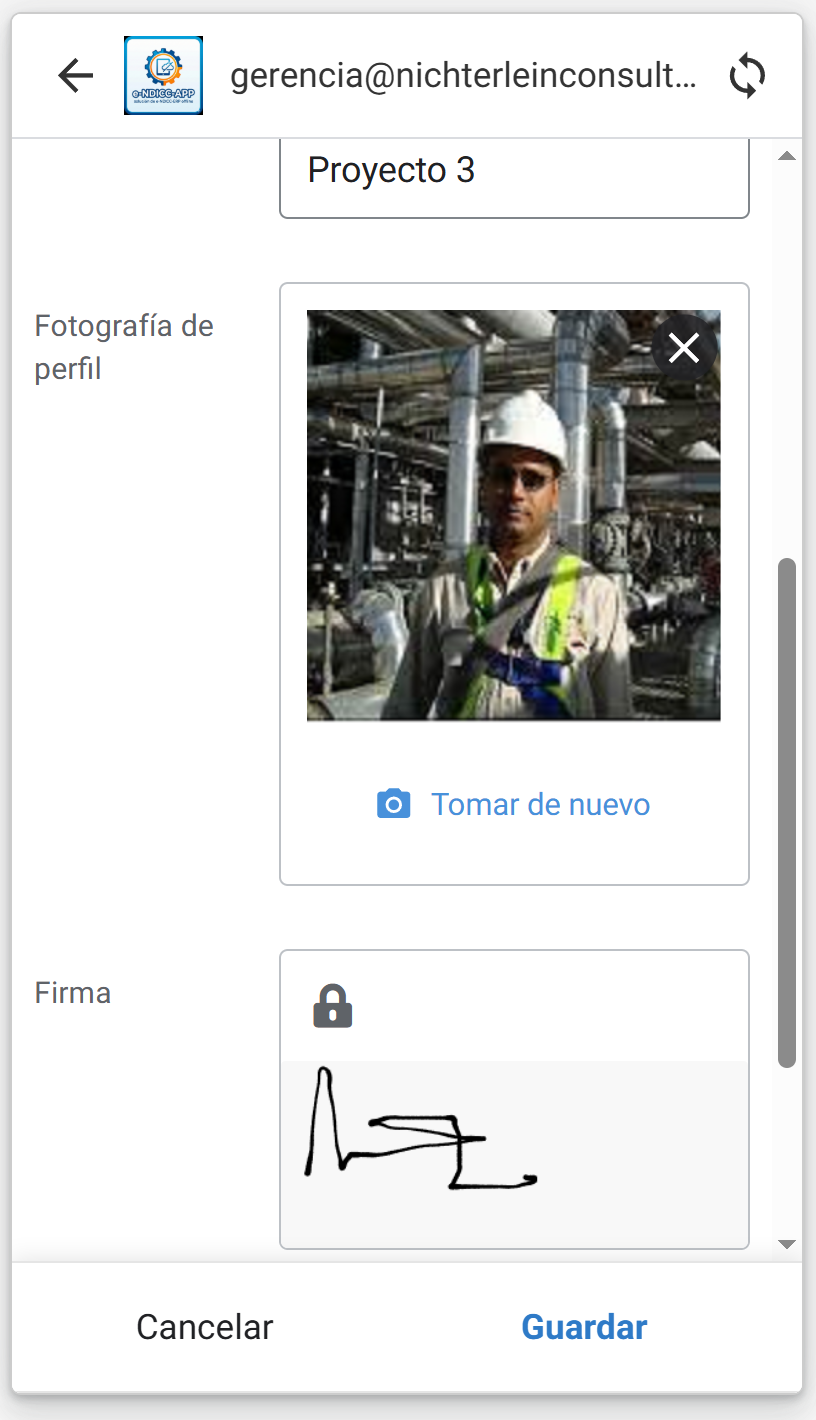
Task: Click the camera icon to retake
Action: [x=393, y=804]
